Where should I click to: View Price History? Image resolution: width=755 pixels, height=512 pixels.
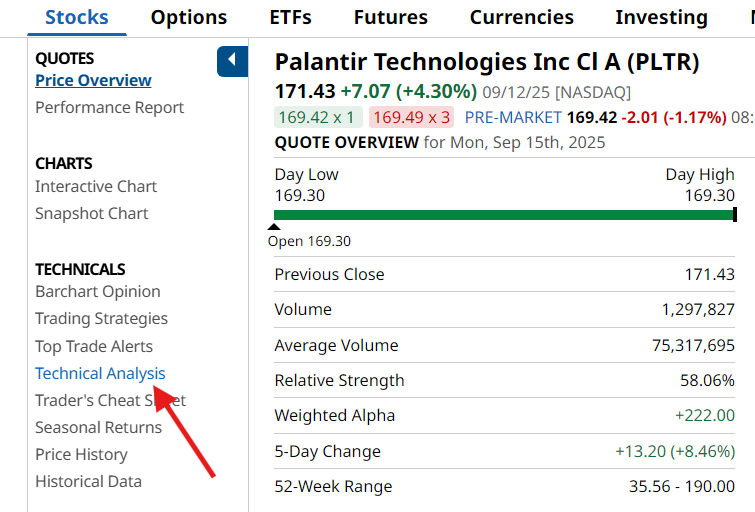(81, 454)
